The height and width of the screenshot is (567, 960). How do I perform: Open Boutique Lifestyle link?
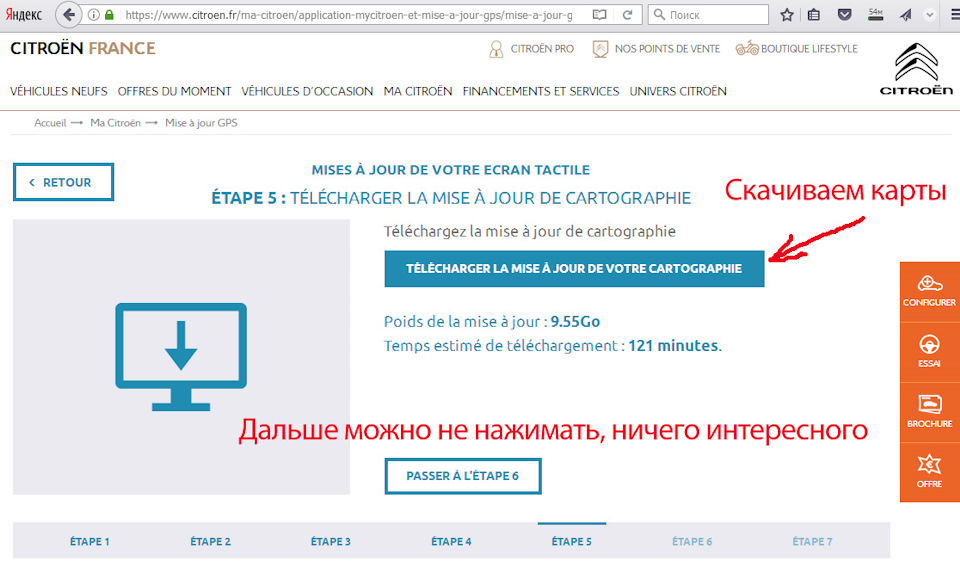[x=797, y=48]
